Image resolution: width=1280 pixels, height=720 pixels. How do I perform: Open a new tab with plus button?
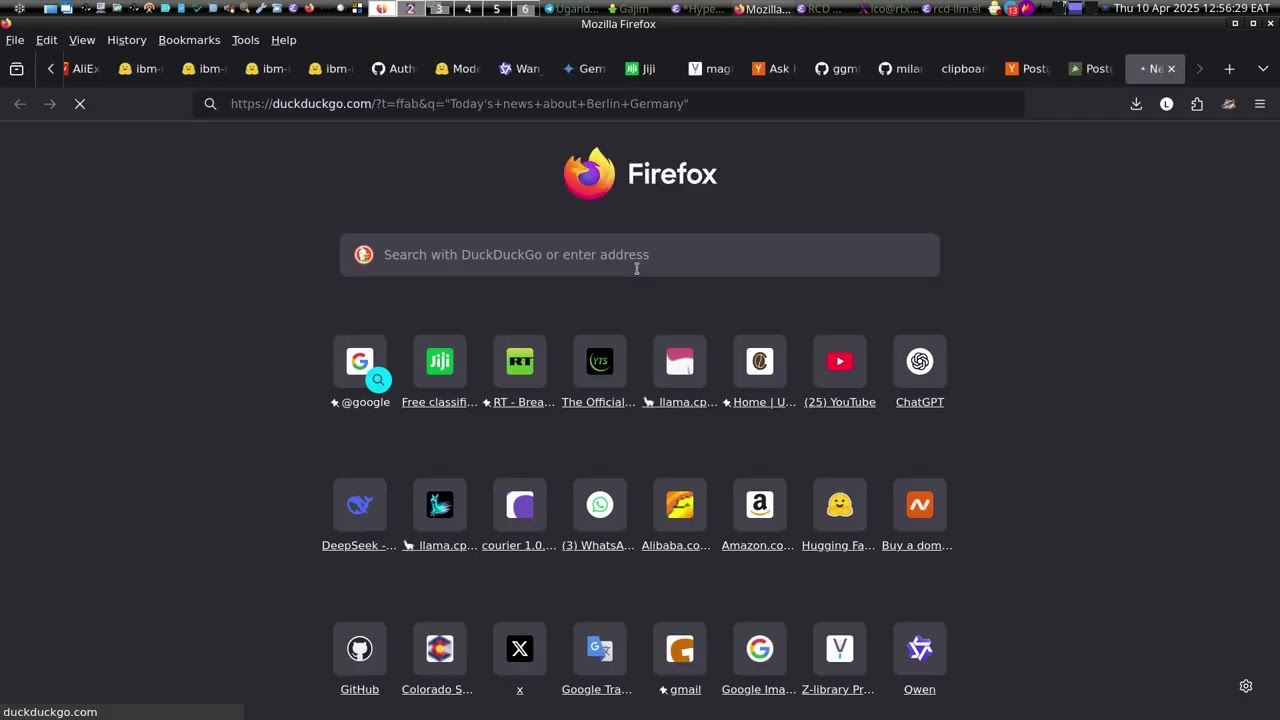click(1229, 69)
